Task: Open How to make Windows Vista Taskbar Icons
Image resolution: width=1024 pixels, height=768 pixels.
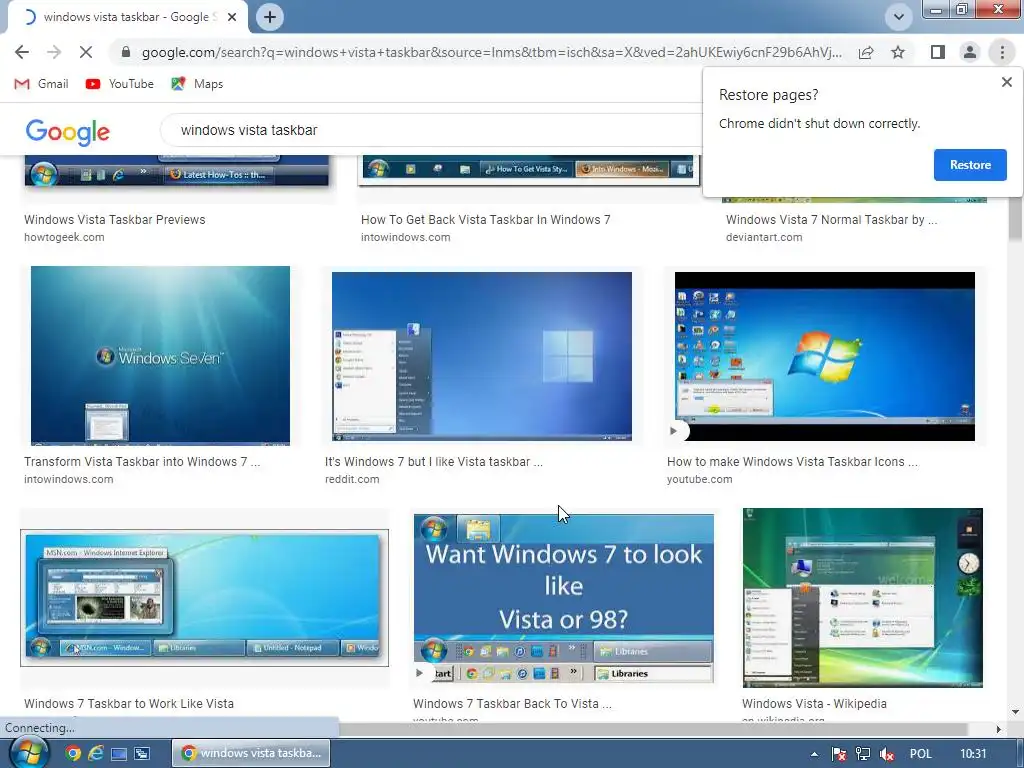Action: 792,462
